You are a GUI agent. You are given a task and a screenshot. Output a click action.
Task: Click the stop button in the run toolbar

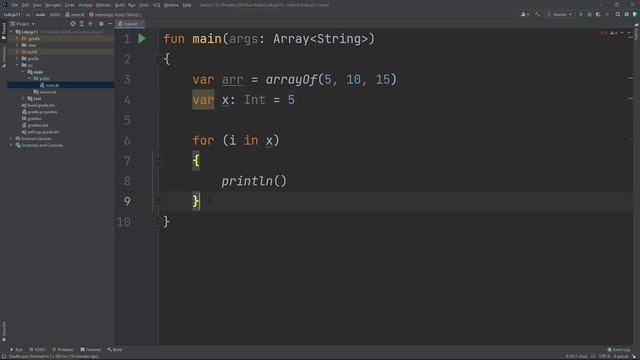click(x=607, y=14)
